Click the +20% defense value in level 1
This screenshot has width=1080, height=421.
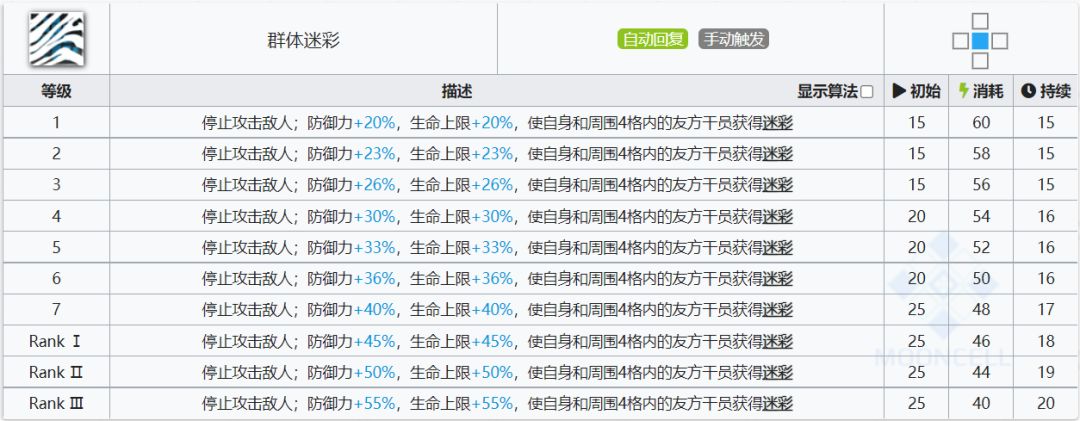pos(375,123)
